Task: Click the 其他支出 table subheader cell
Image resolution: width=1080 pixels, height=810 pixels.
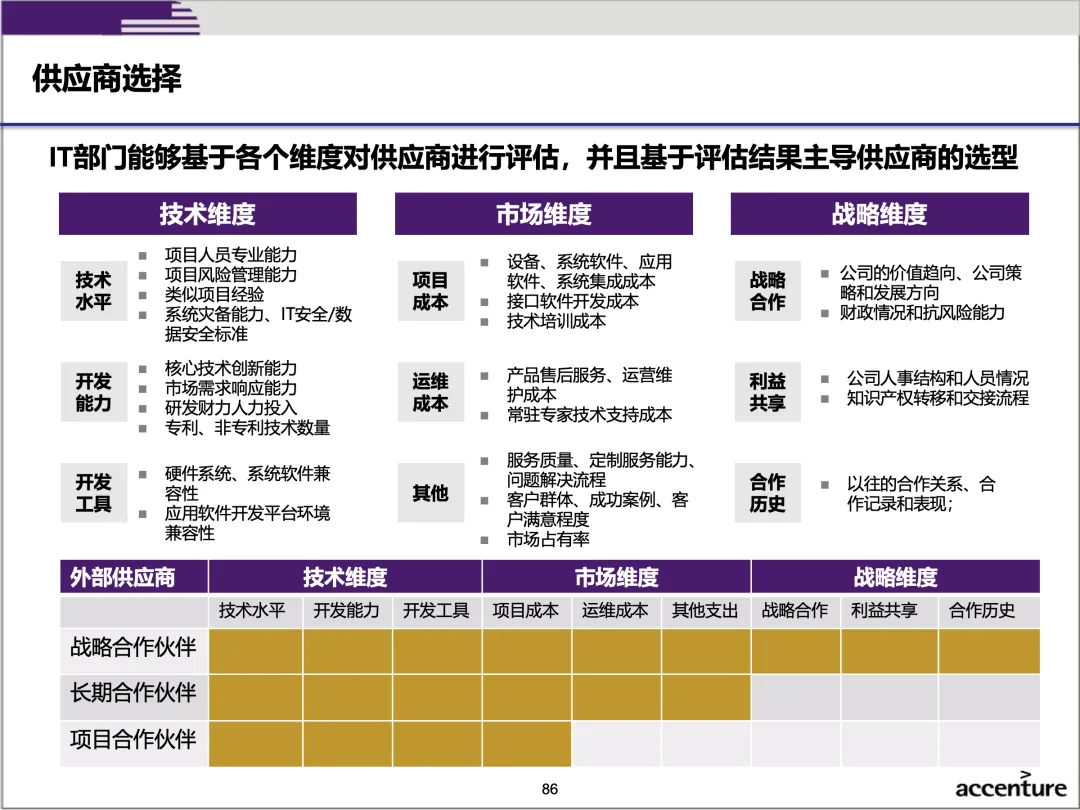Action: coord(706,611)
